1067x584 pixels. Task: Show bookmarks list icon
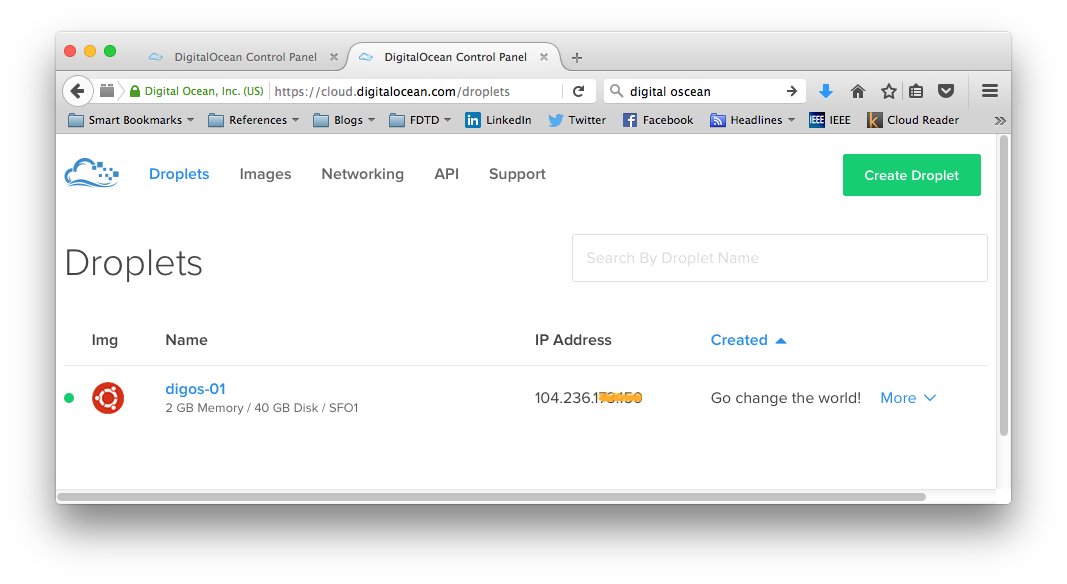[x=916, y=91]
